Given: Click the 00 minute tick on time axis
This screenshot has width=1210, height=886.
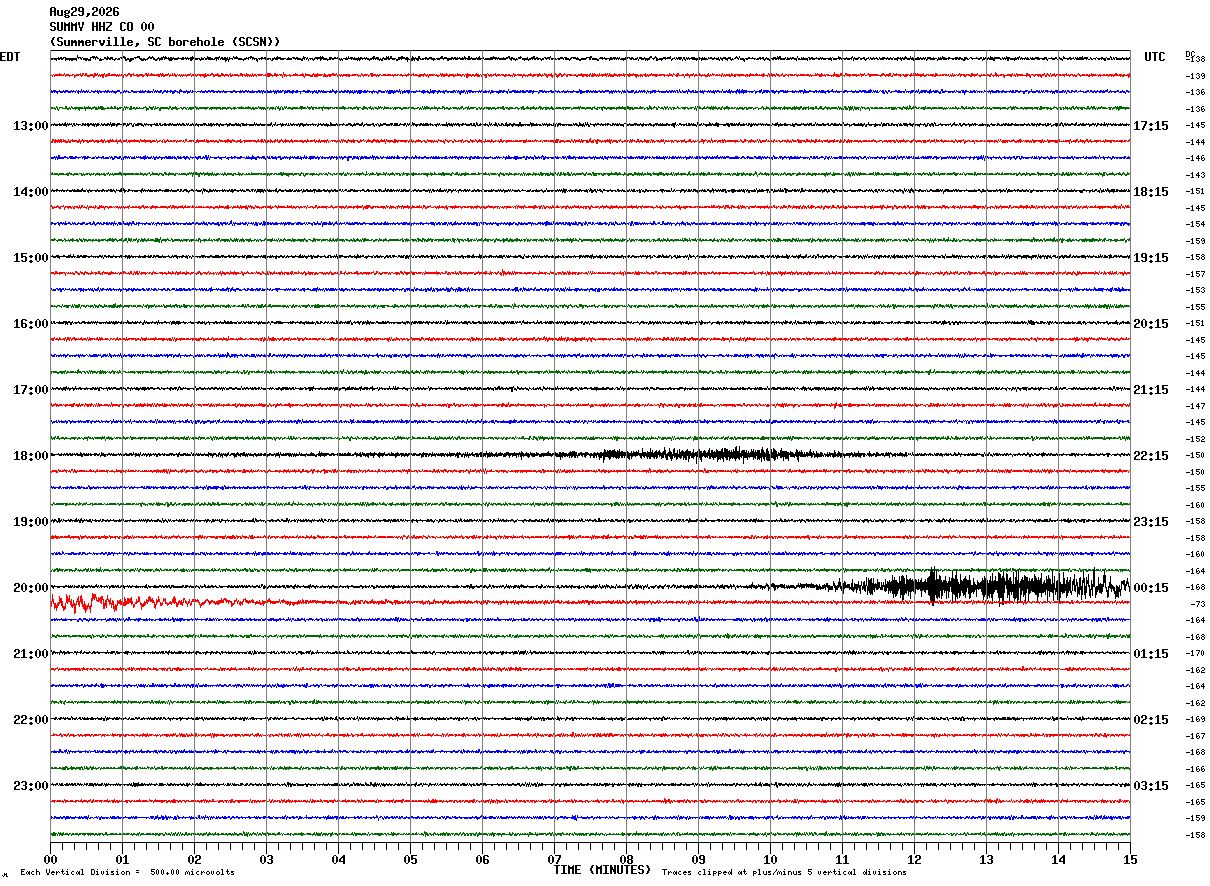Looking at the screenshot, I should 50,859.
